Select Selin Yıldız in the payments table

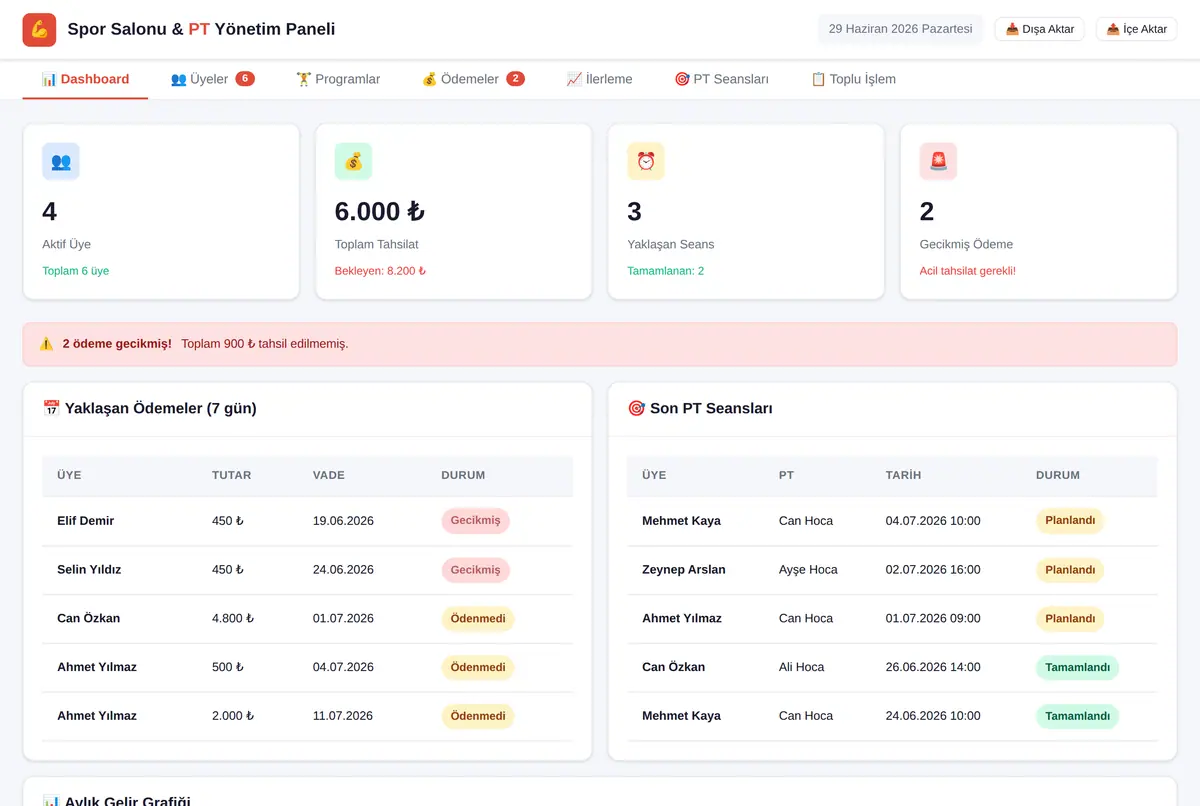(x=88, y=570)
